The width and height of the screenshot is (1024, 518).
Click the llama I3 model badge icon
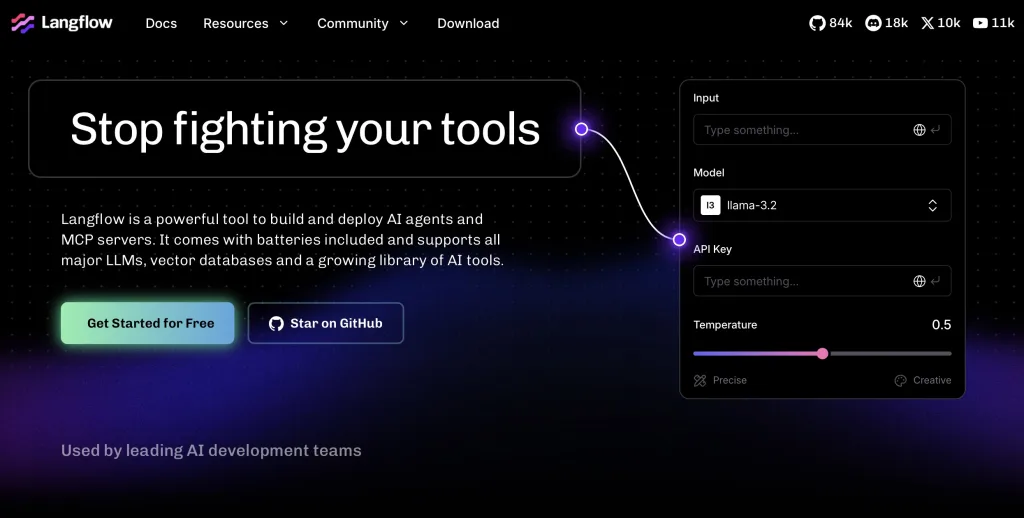[711, 205]
